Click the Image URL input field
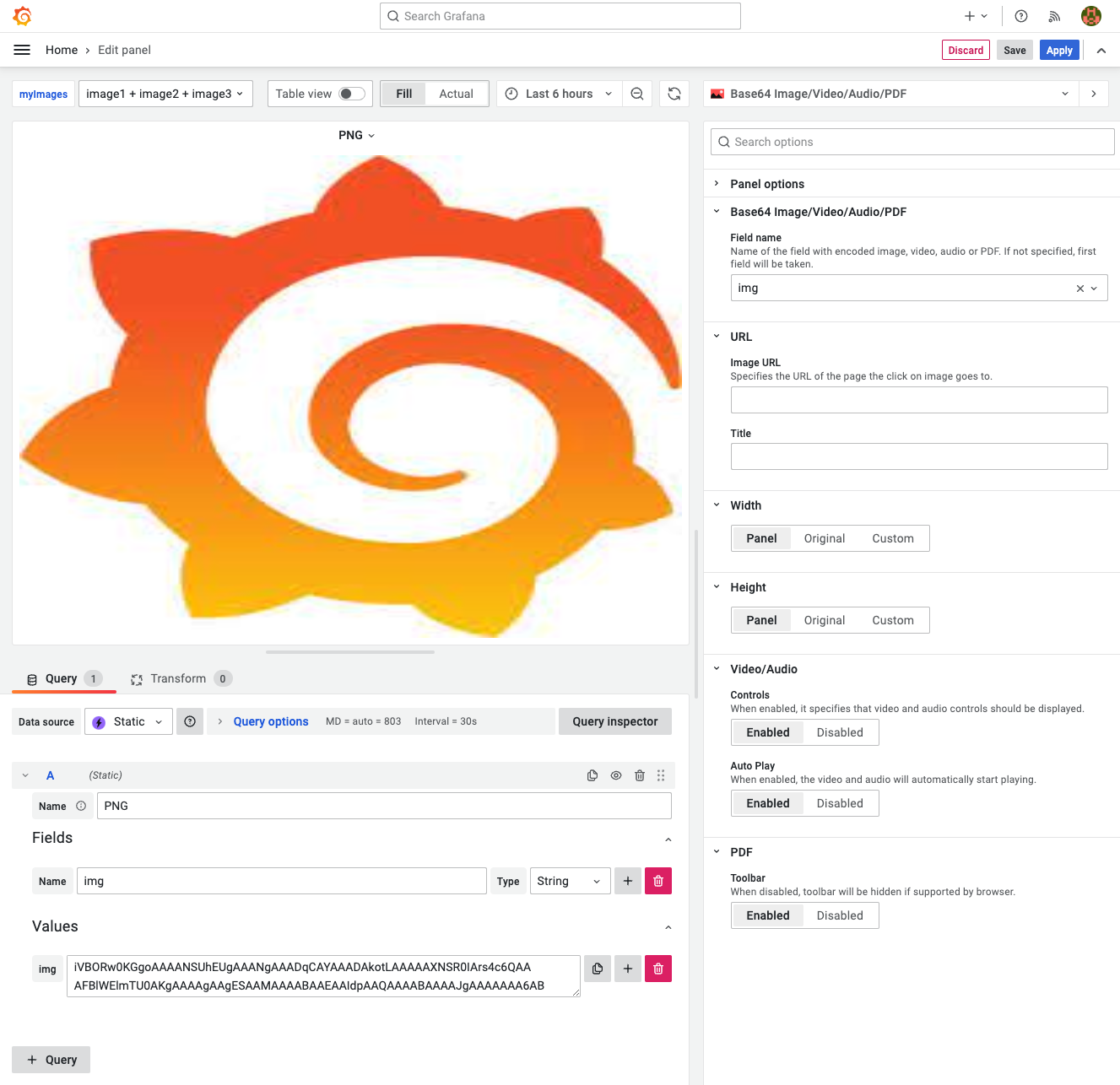The image size is (1120, 1085). [x=919, y=400]
